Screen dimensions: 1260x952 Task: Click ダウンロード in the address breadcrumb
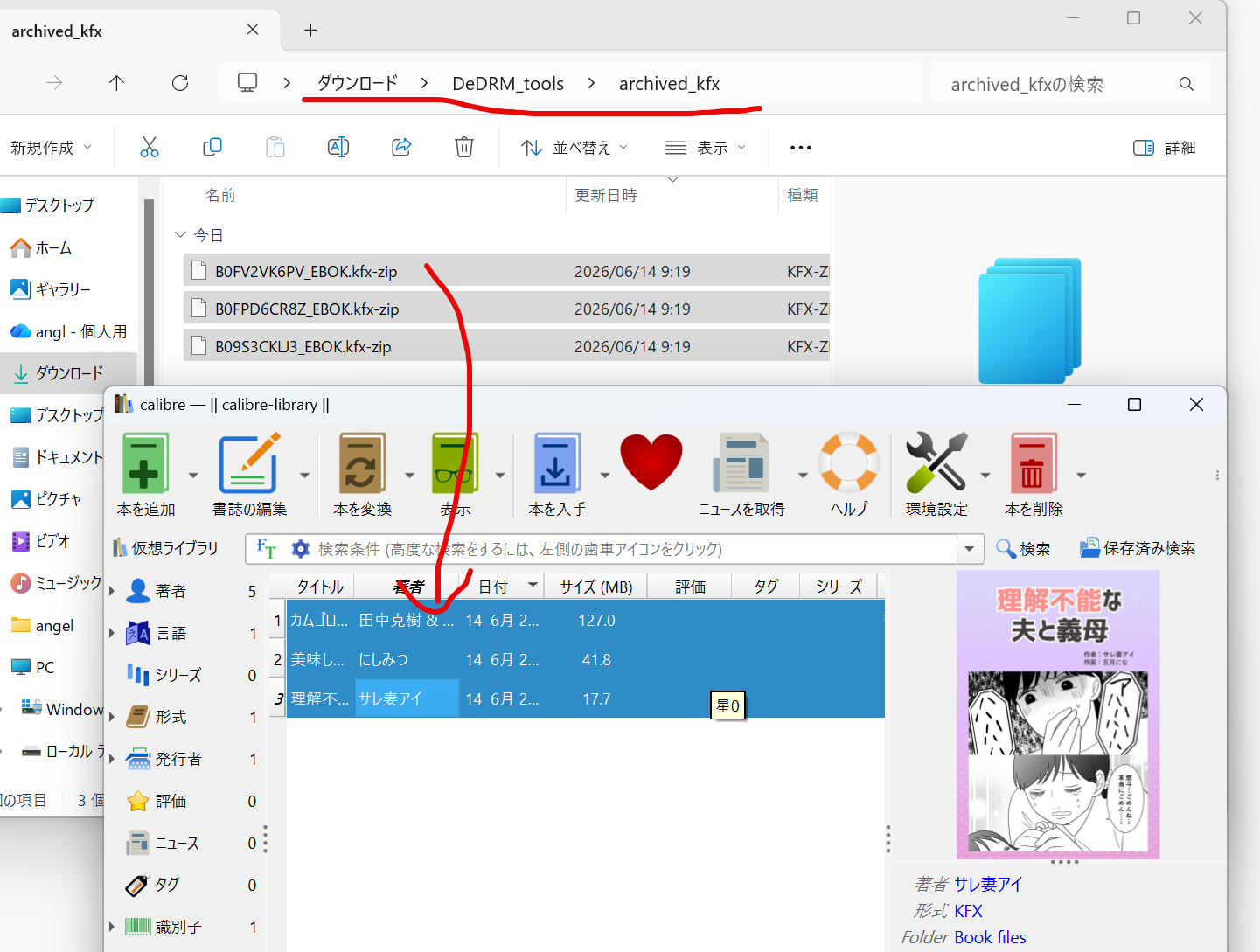pos(358,83)
